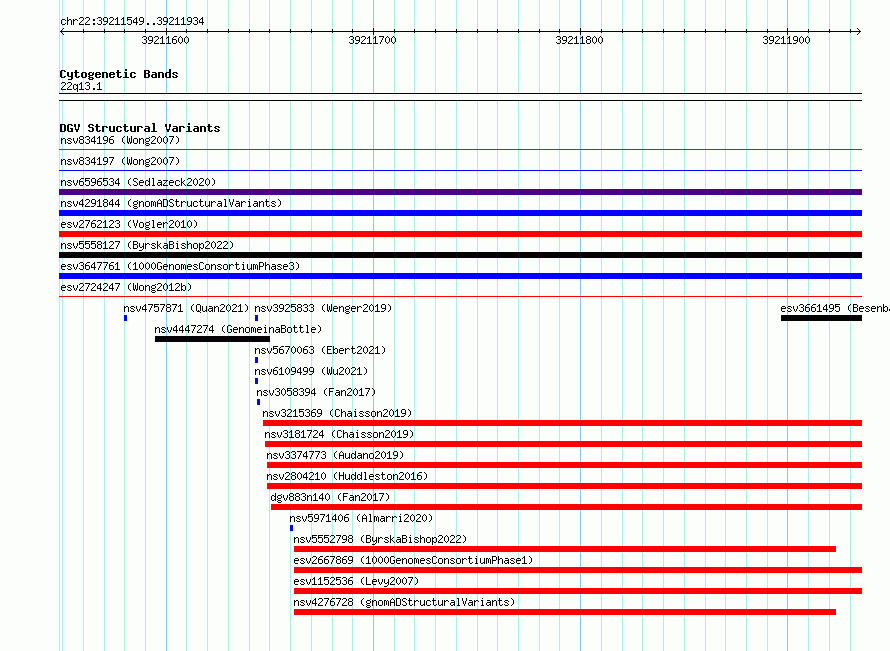Click the 39211900 ruler position label

[x=787, y=40]
